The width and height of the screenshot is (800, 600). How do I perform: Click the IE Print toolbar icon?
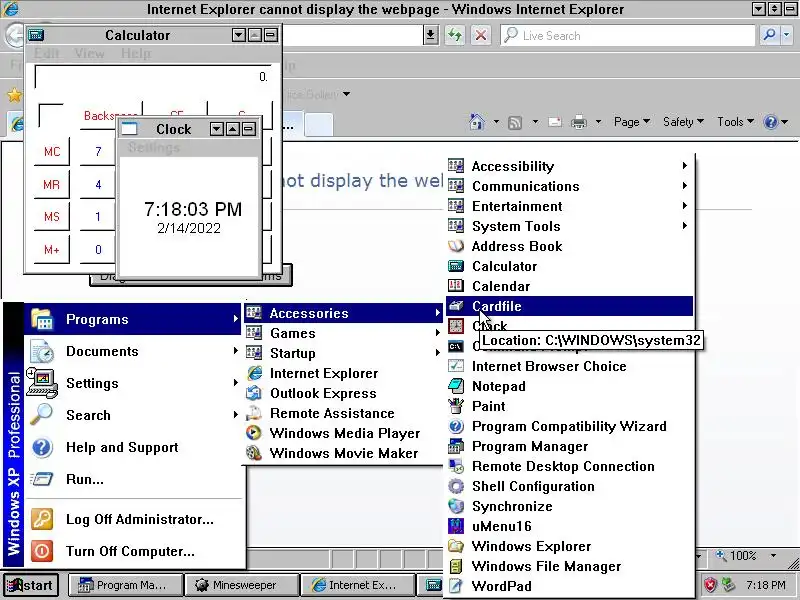(579, 122)
